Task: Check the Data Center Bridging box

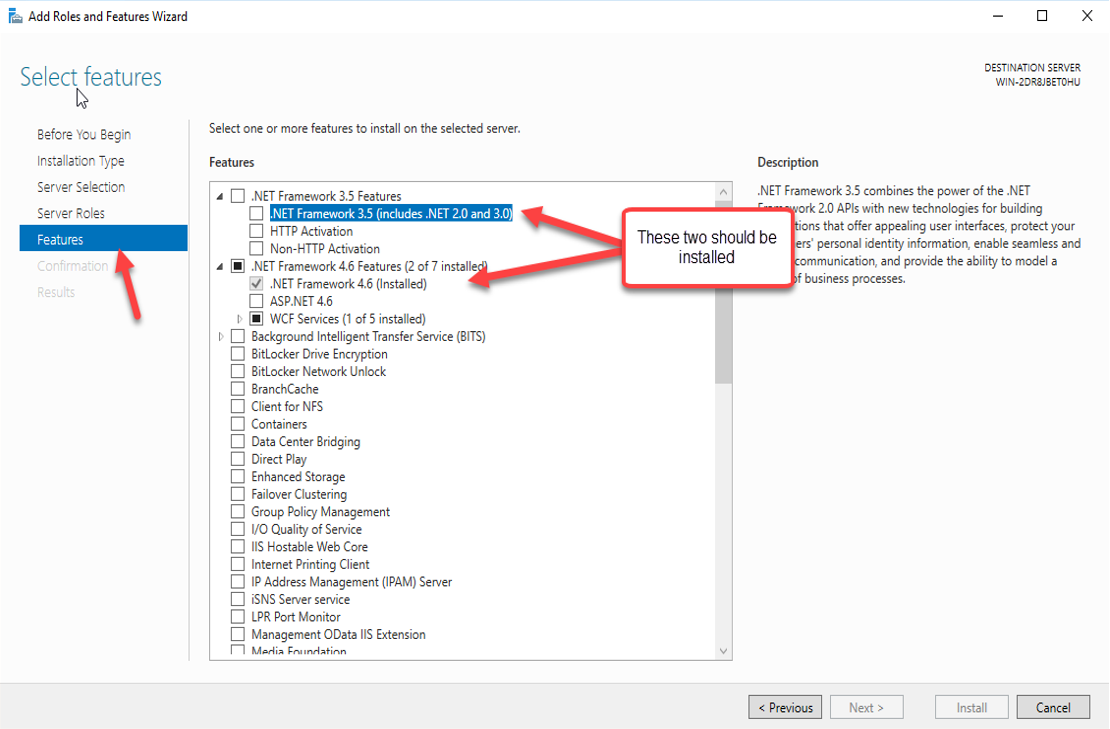Action: pos(238,442)
